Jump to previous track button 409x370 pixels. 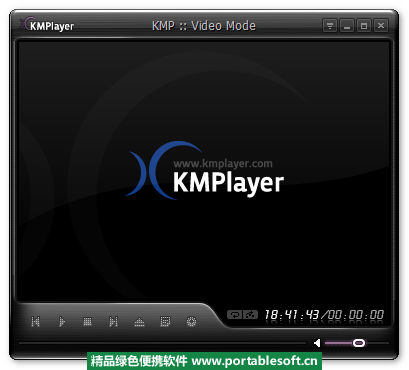point(35,322)
